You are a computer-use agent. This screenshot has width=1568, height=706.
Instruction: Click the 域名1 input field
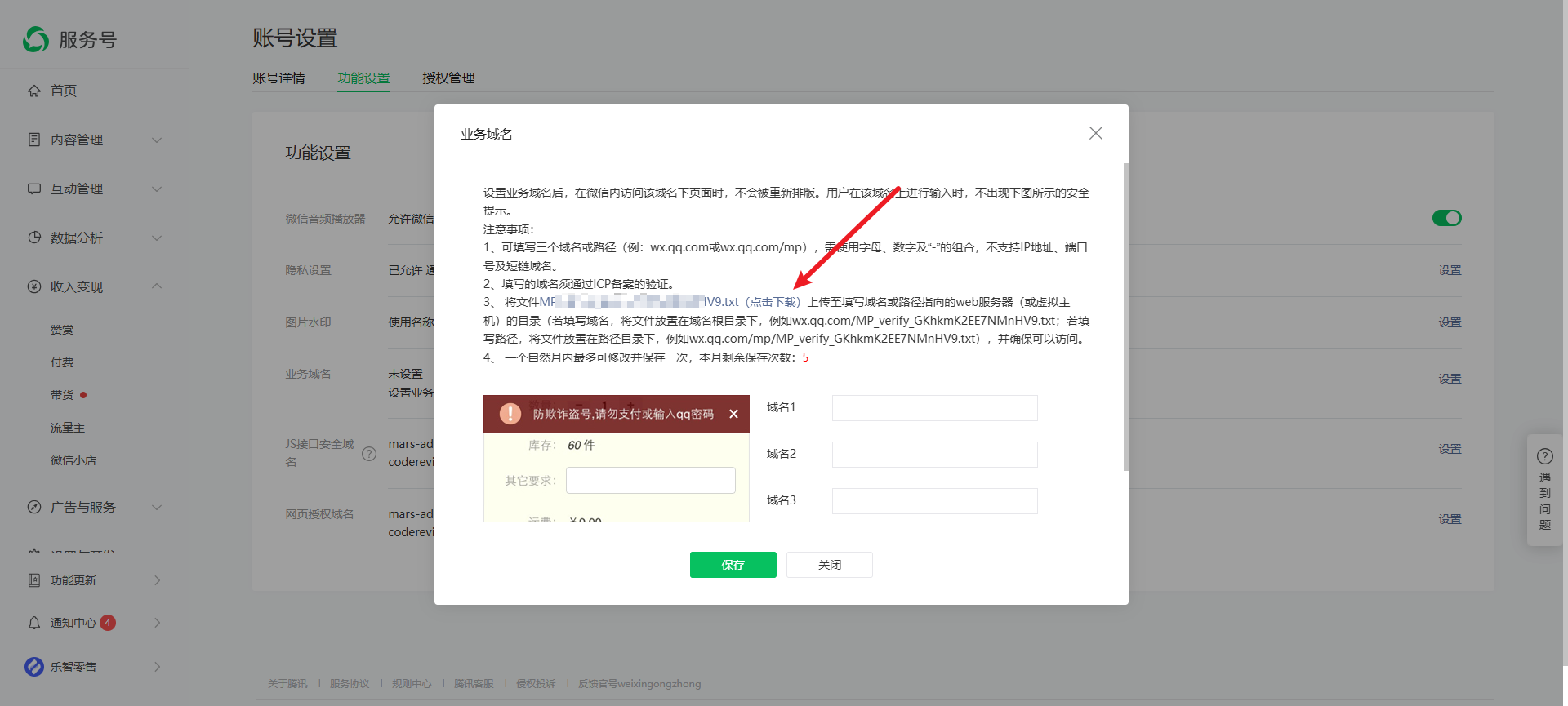click(x=935, y=408)
